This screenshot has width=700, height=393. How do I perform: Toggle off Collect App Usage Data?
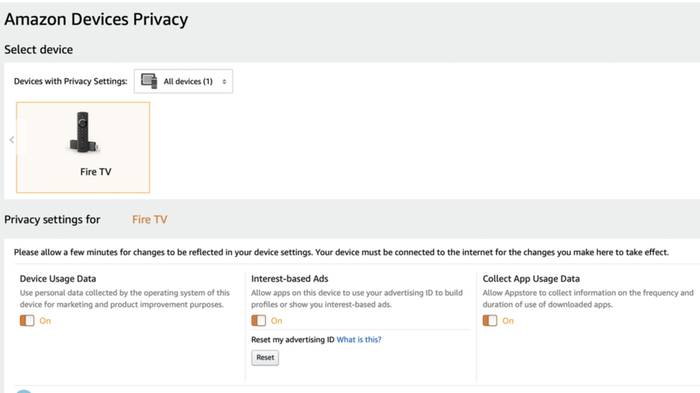[490, 321]
